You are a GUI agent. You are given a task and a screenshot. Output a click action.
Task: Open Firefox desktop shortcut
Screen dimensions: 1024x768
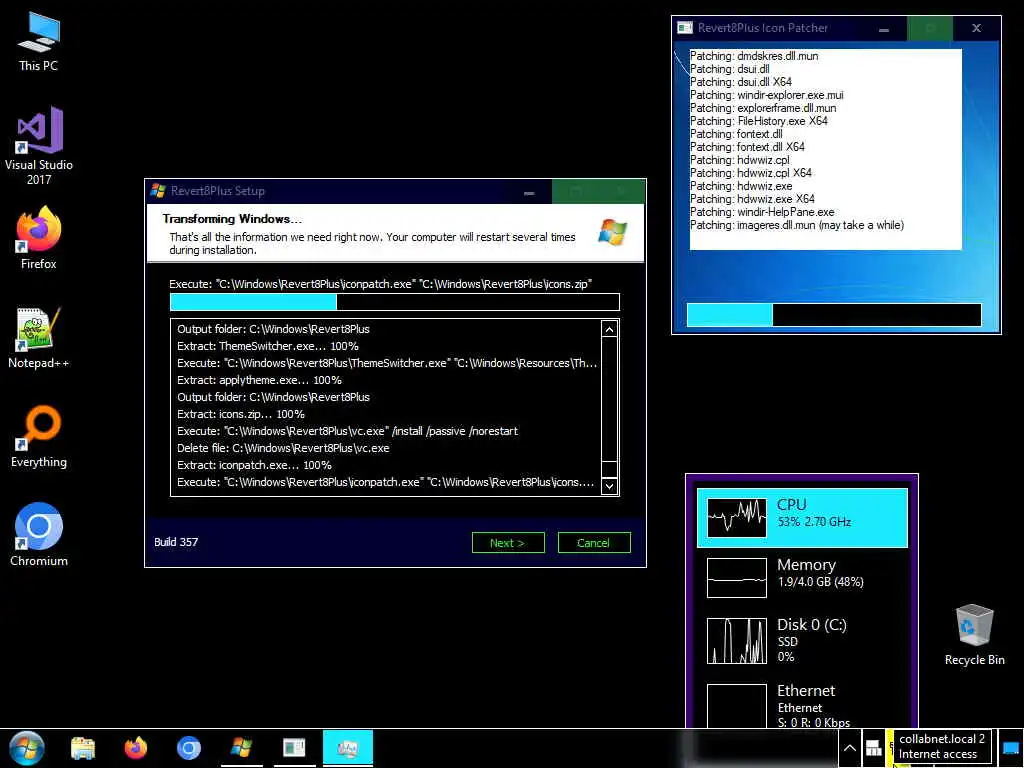pyautogui.click(x=39, y=238)
